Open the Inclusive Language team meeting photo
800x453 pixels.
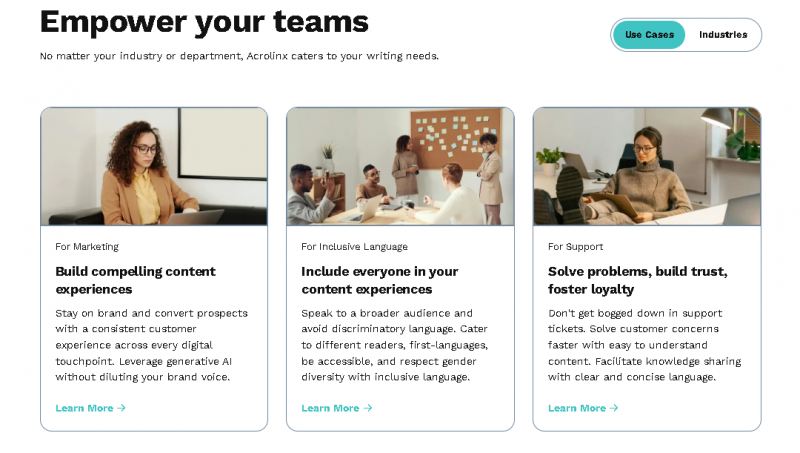[400, 166]
